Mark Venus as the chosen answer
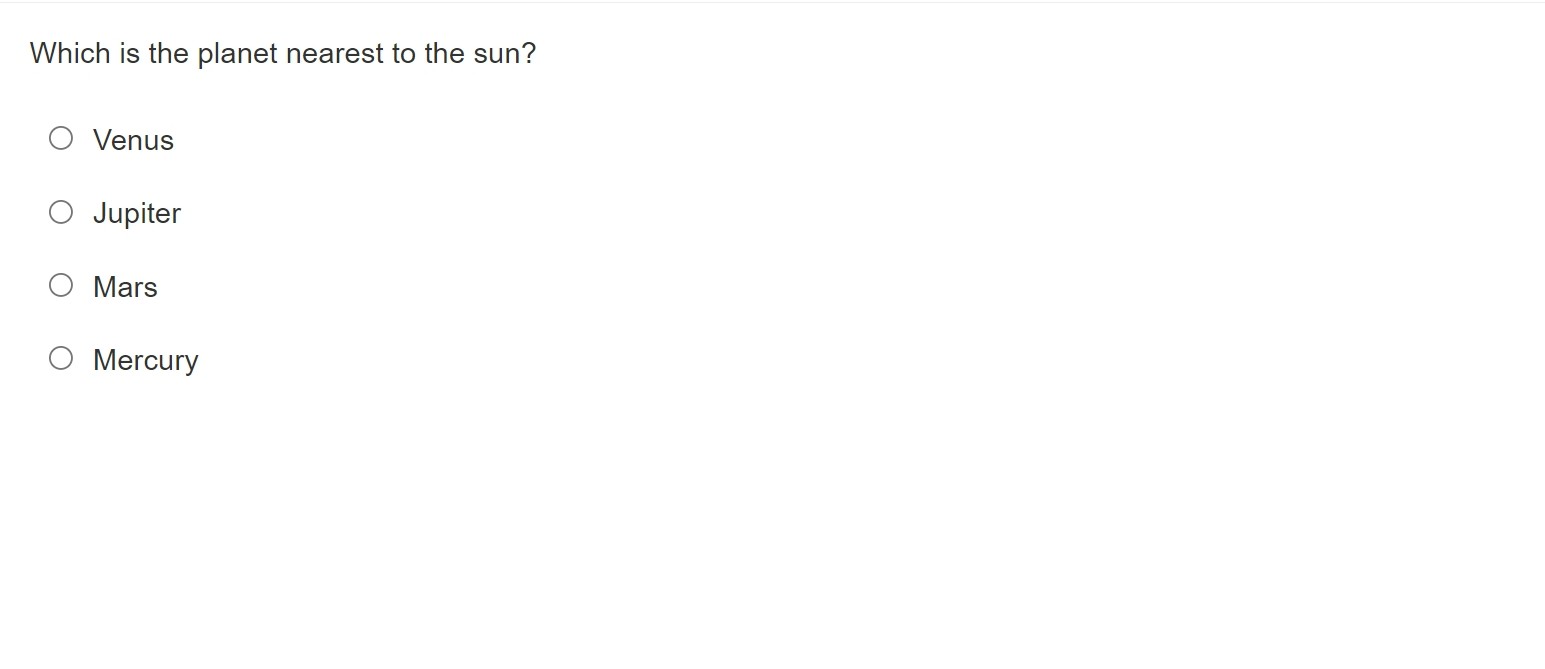1545x669 pixels. 61,138
